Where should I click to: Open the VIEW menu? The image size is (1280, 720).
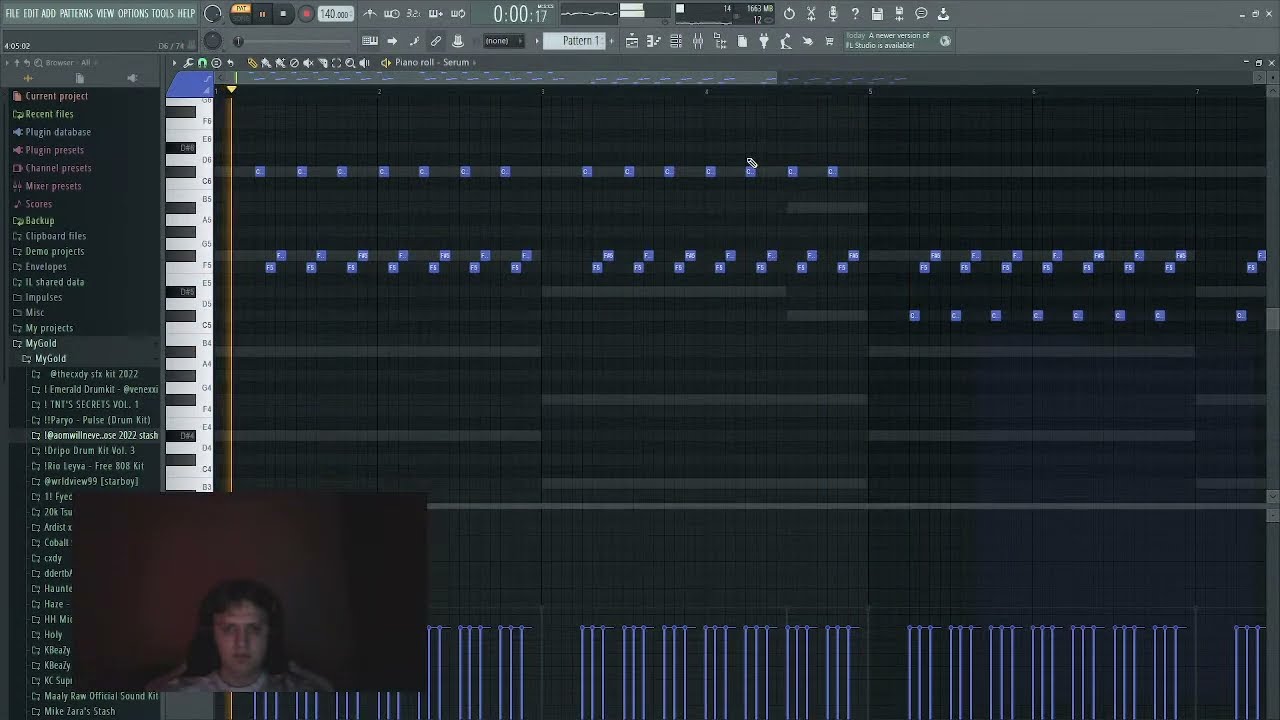tap(105, 13)
